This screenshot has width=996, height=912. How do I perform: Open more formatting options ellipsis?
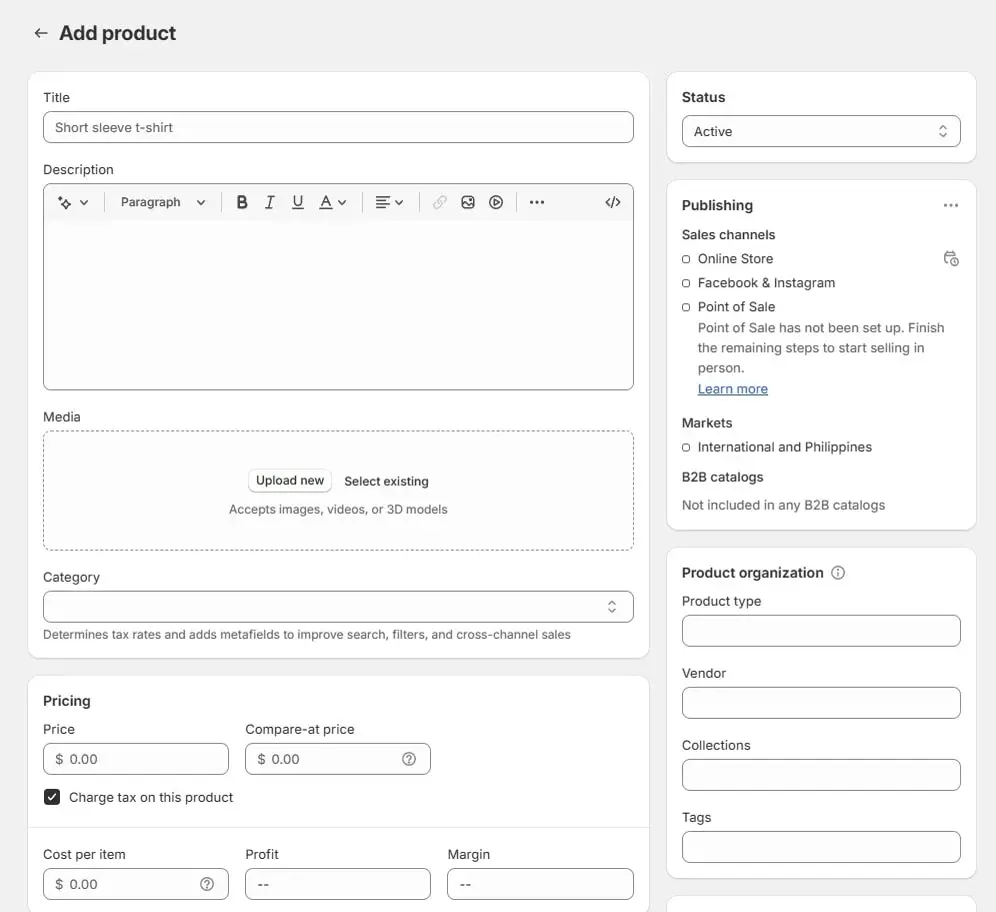(537, 202)
